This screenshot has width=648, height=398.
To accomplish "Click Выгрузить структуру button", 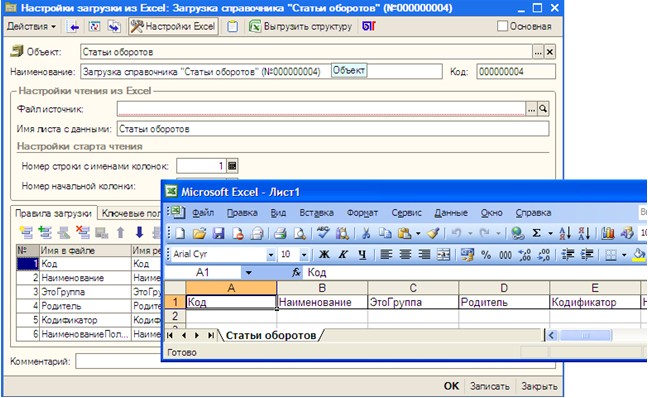I will (x=300, y=26).
